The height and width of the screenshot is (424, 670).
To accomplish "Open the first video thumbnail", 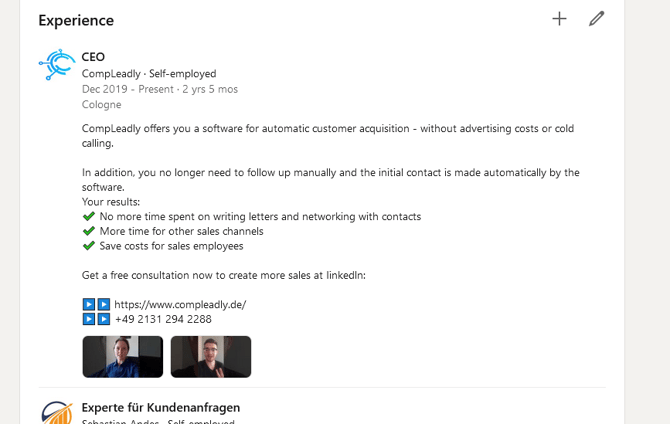I will (x=122, y=356).
